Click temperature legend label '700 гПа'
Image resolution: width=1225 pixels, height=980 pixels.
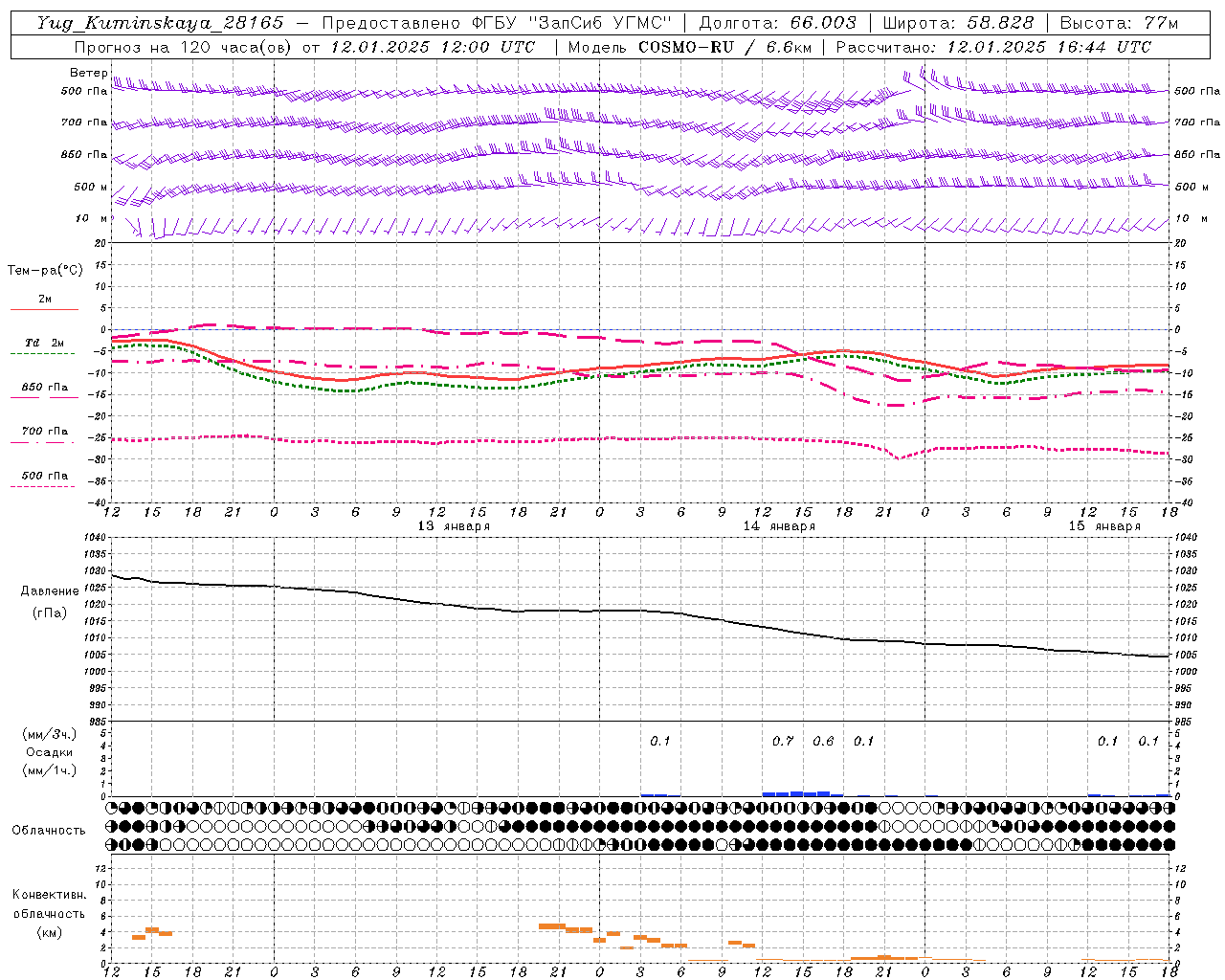tap(44, 431)
